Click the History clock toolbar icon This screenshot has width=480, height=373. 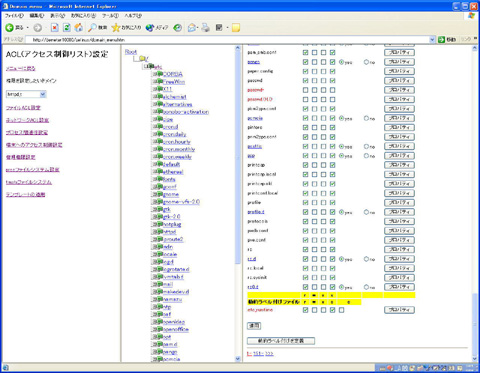[178, 28]
